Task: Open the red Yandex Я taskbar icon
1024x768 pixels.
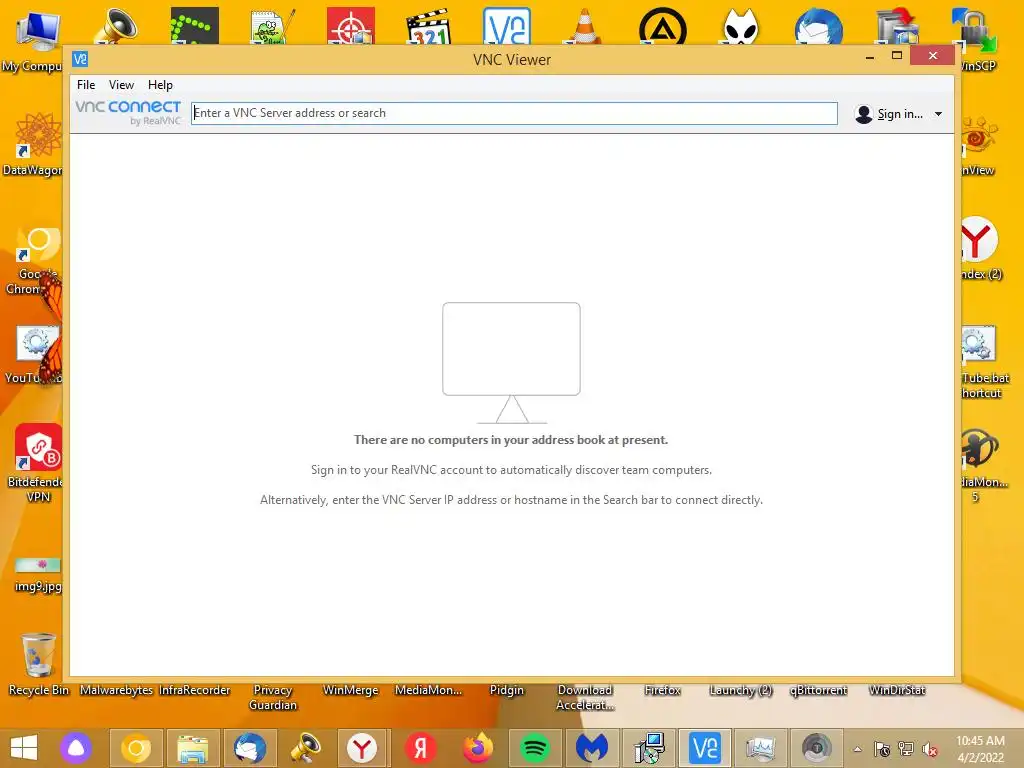Action: (420, 748)
